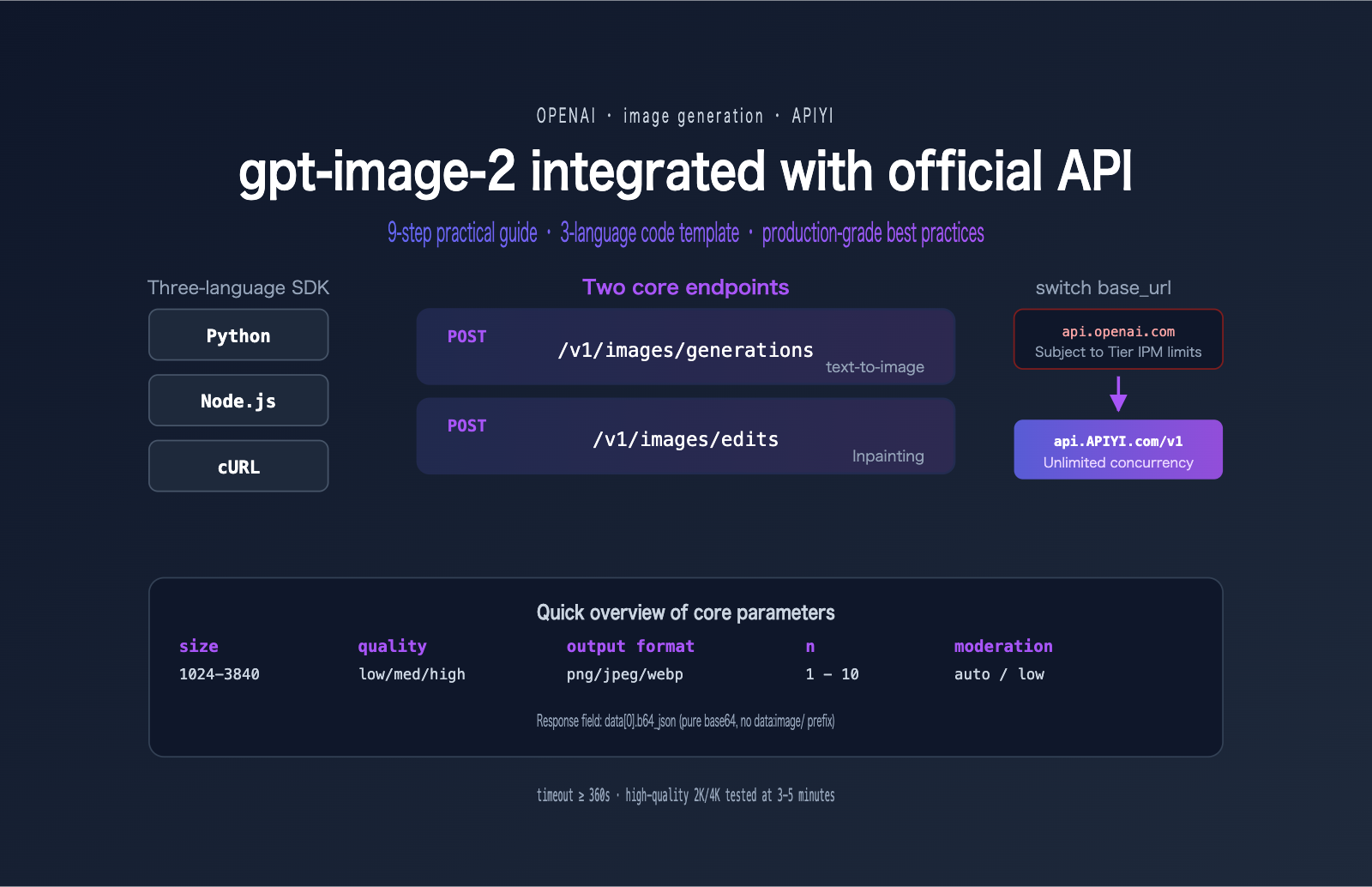Click the POST /v1/images/generations endpoint
Image resolution: width=1372 pixels, height=887 pixels.
coord(685,347)
